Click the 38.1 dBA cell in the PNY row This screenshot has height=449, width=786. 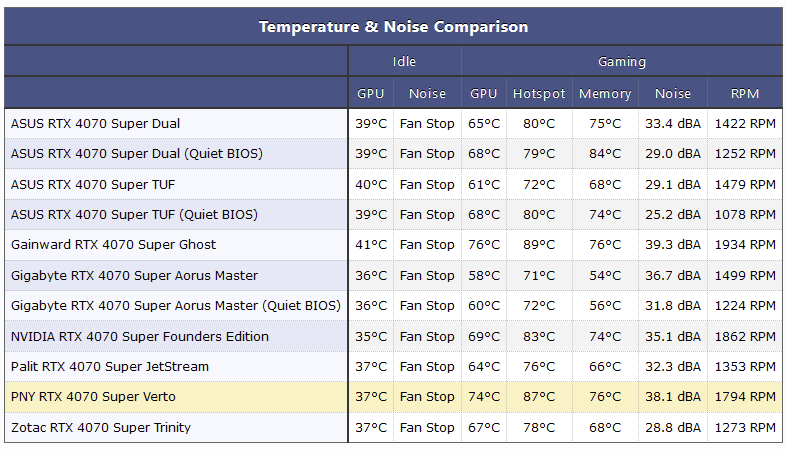click(x=673, y=397)
